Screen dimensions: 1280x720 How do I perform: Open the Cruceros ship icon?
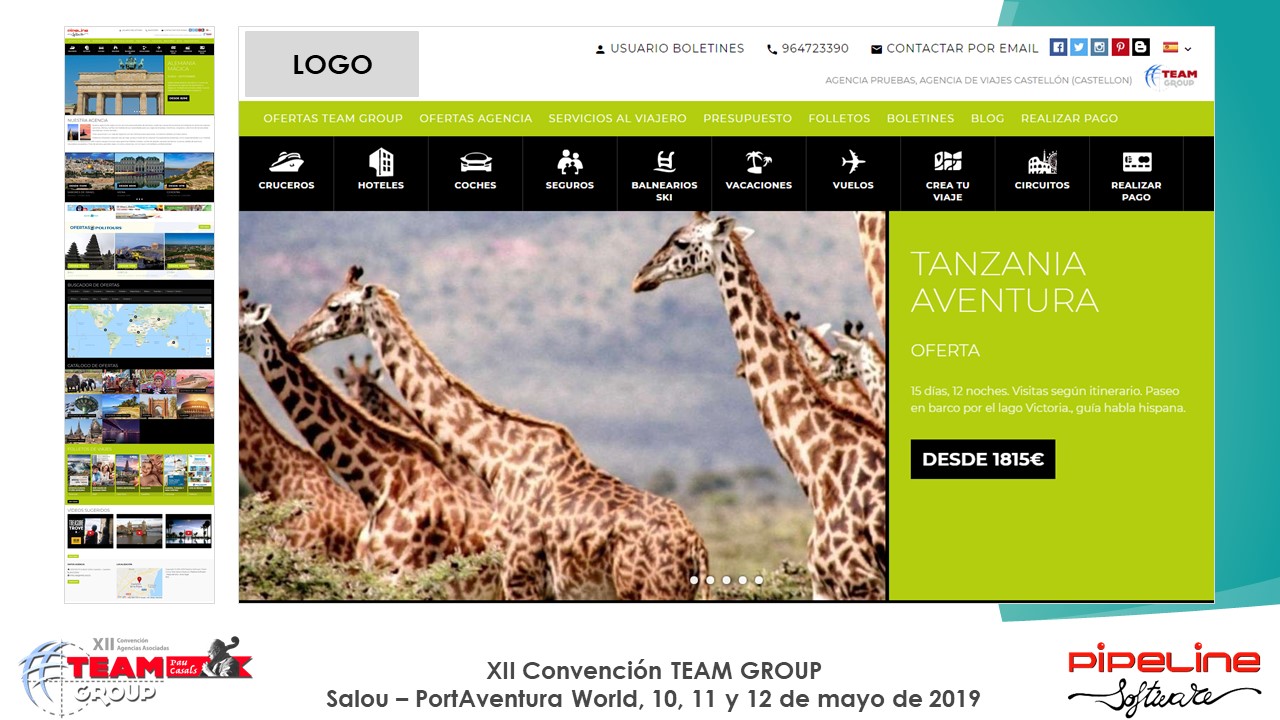(x=286, y=161)
